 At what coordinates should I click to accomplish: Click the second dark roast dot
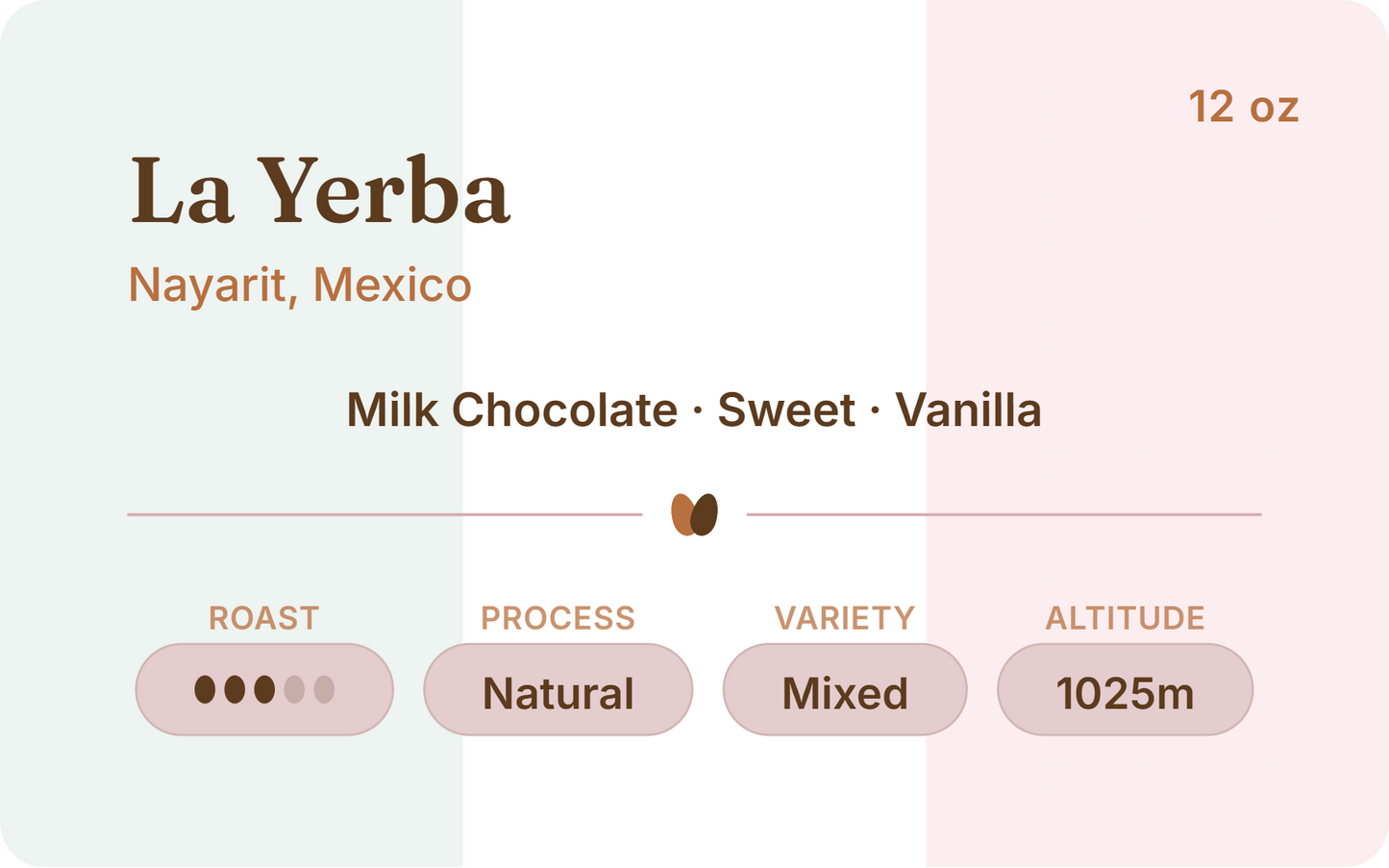[x=235, y=690]
